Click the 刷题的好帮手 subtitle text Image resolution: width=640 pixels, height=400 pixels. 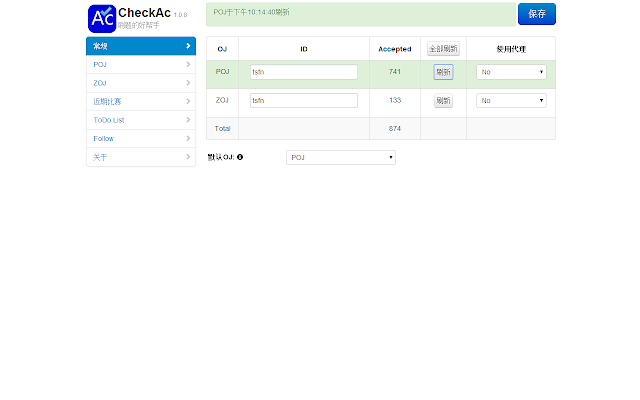(138, 25)
